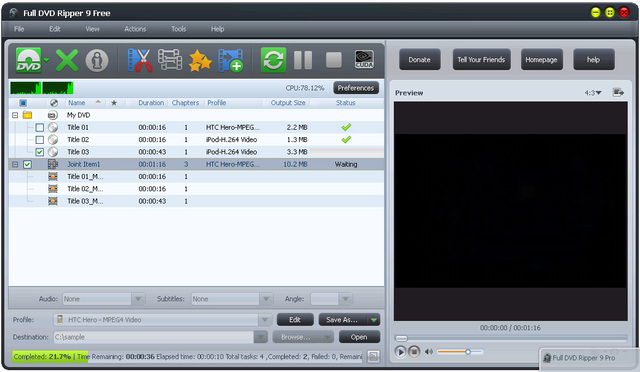The width and height of the screenshot is (640, 372).
Task: Click the green X remove icon
Action: tap(67, 60)
